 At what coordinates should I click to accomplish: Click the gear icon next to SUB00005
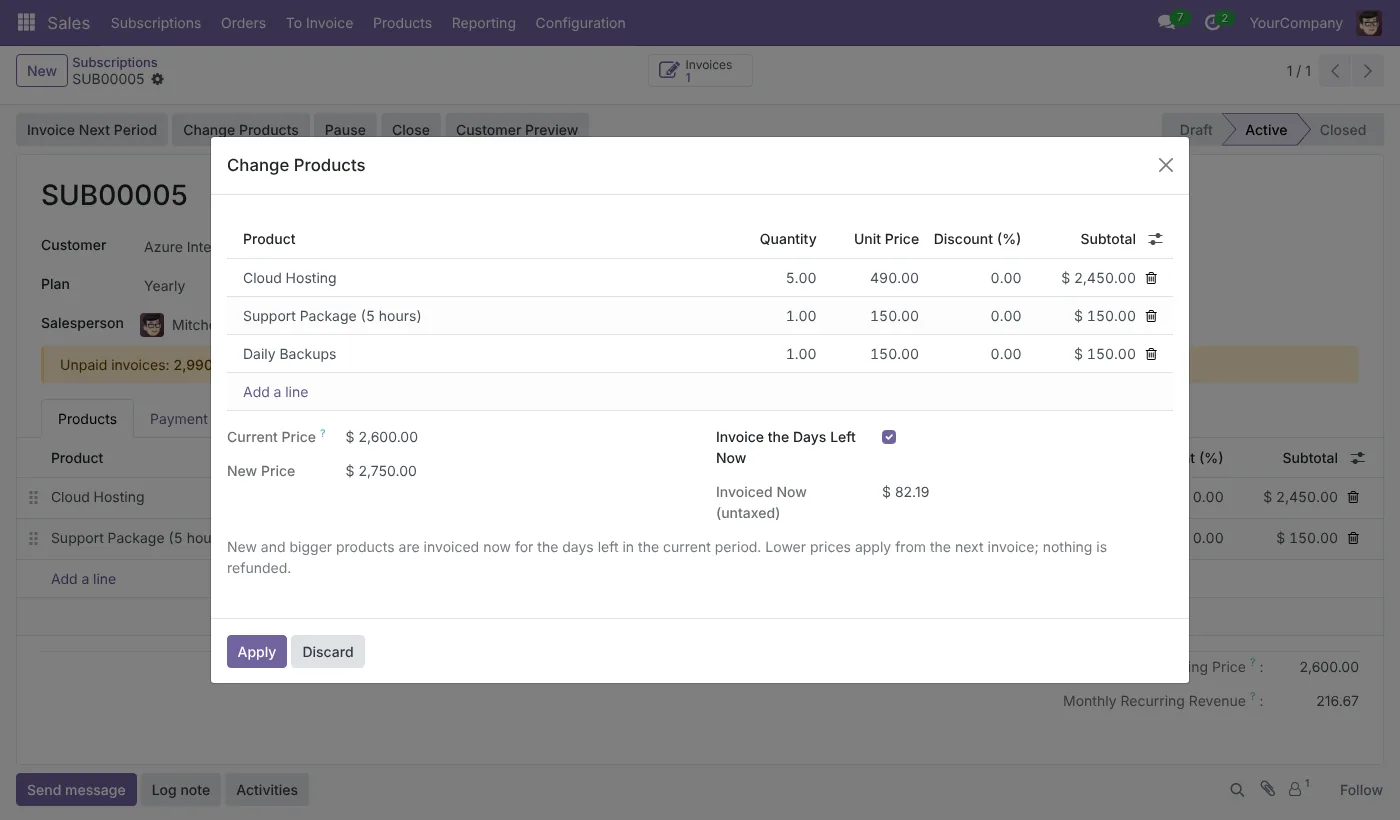pyautogui.click(x=157, y=79)
